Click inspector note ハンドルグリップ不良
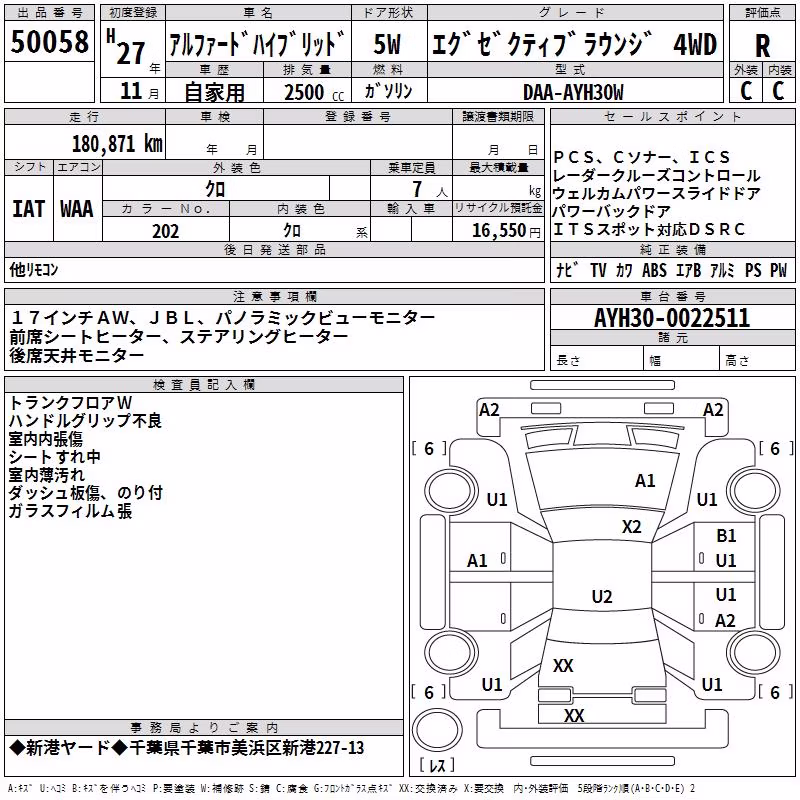 coord(85,420)
